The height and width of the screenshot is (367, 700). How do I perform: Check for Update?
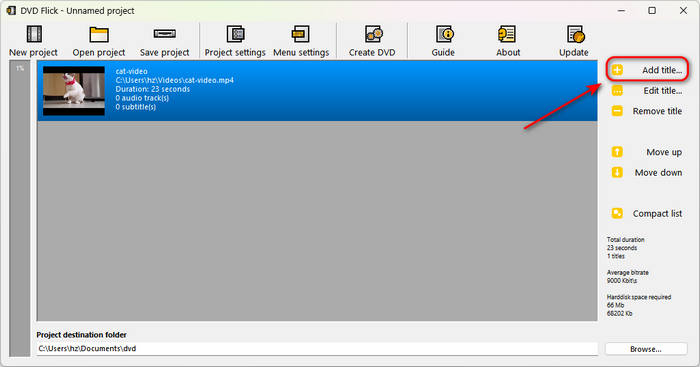coord(574,42)
